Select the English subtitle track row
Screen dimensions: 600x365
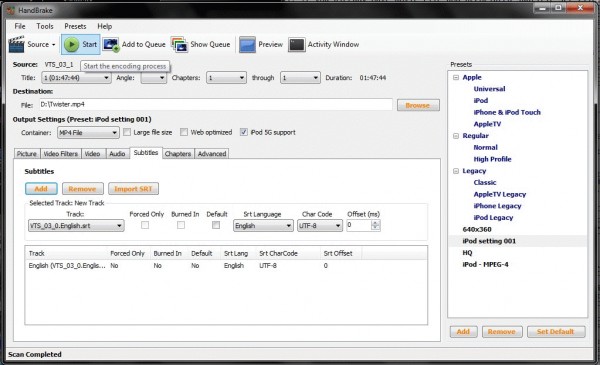click(226, 266)
